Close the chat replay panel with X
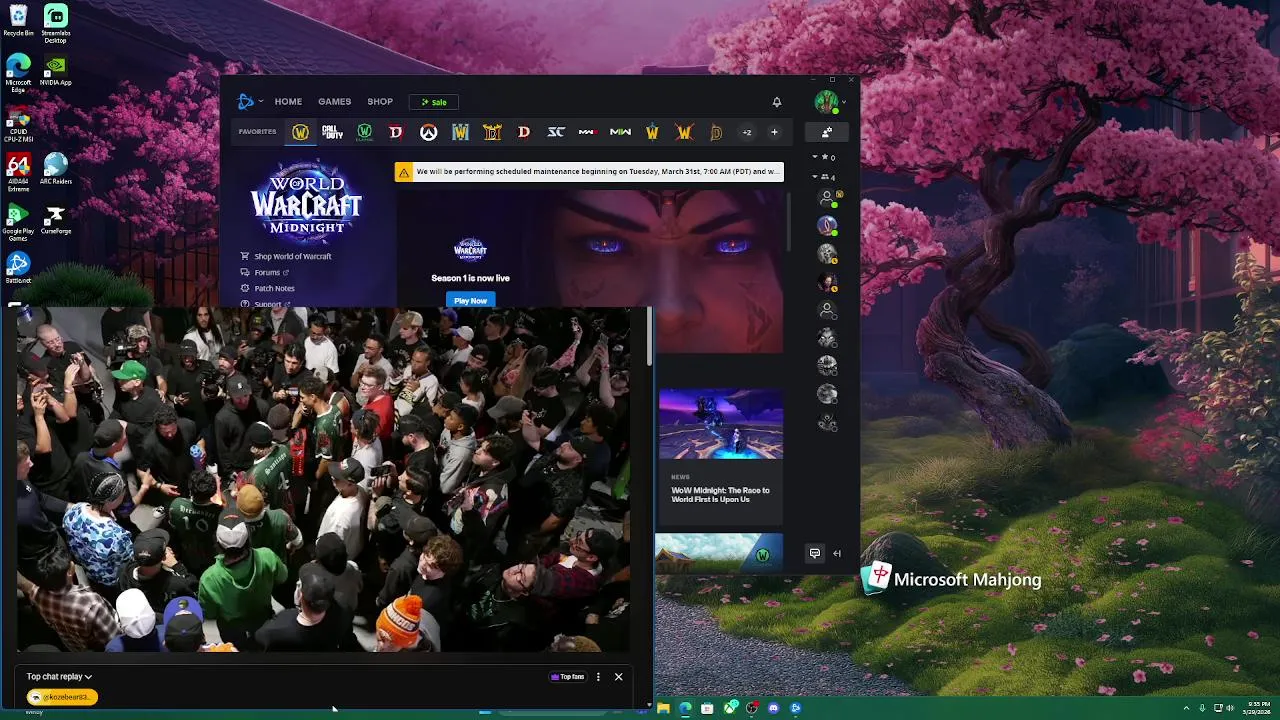 618,677
